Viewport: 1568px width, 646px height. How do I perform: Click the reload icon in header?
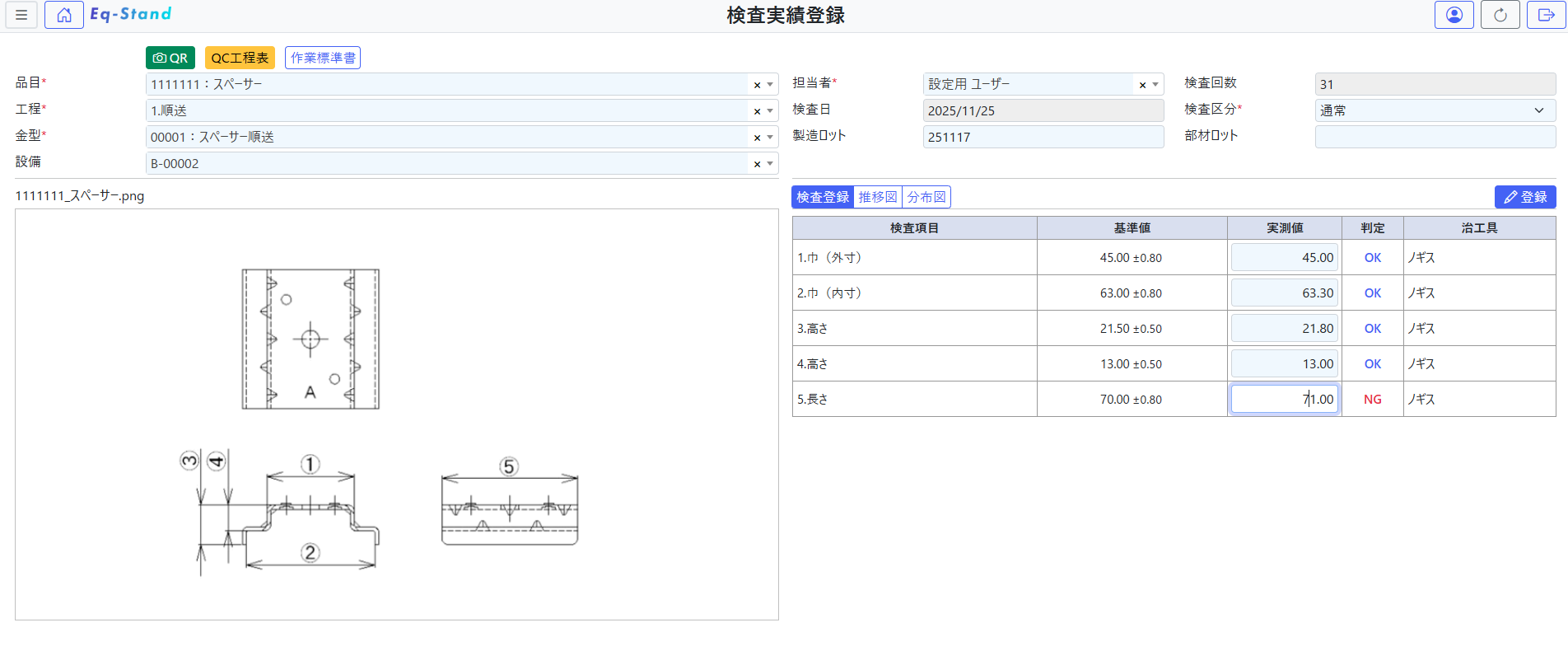1500,15
